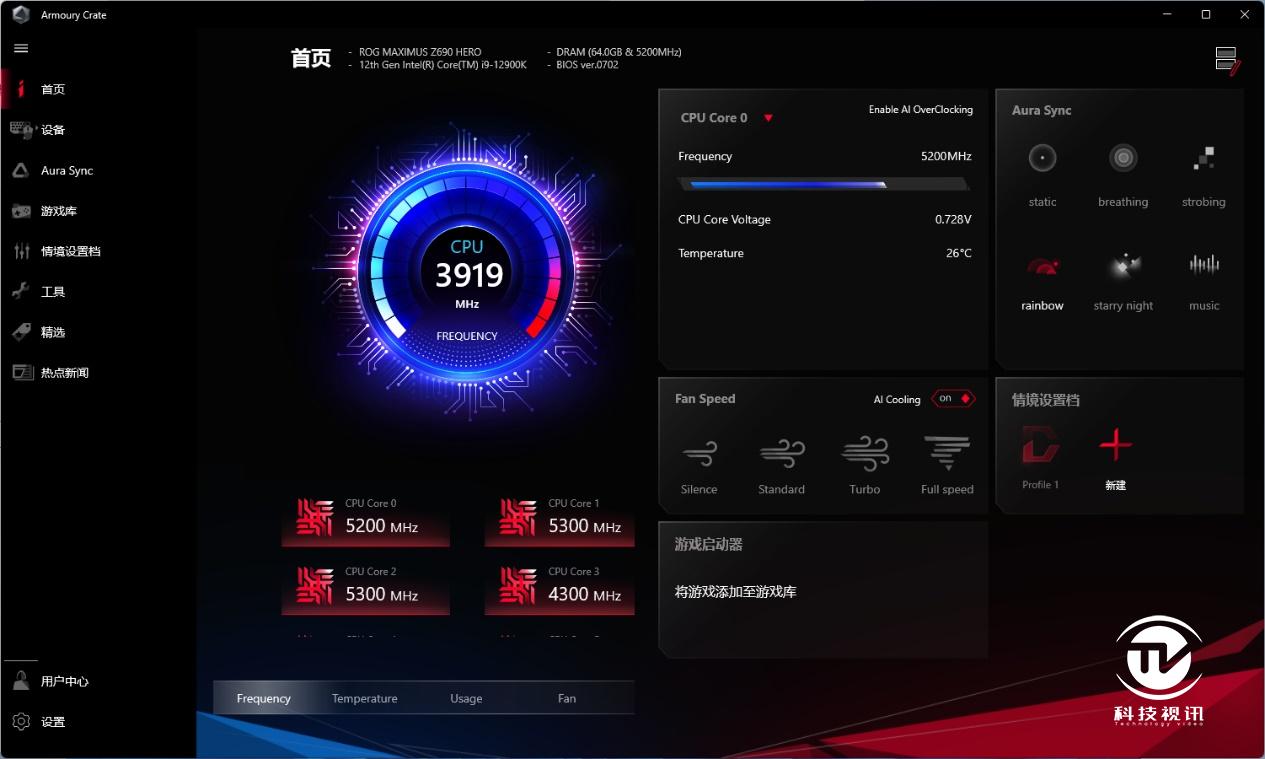Open the dashboard layout edit icon
Screen dimensions: 1265x759
pos(1228,60)
